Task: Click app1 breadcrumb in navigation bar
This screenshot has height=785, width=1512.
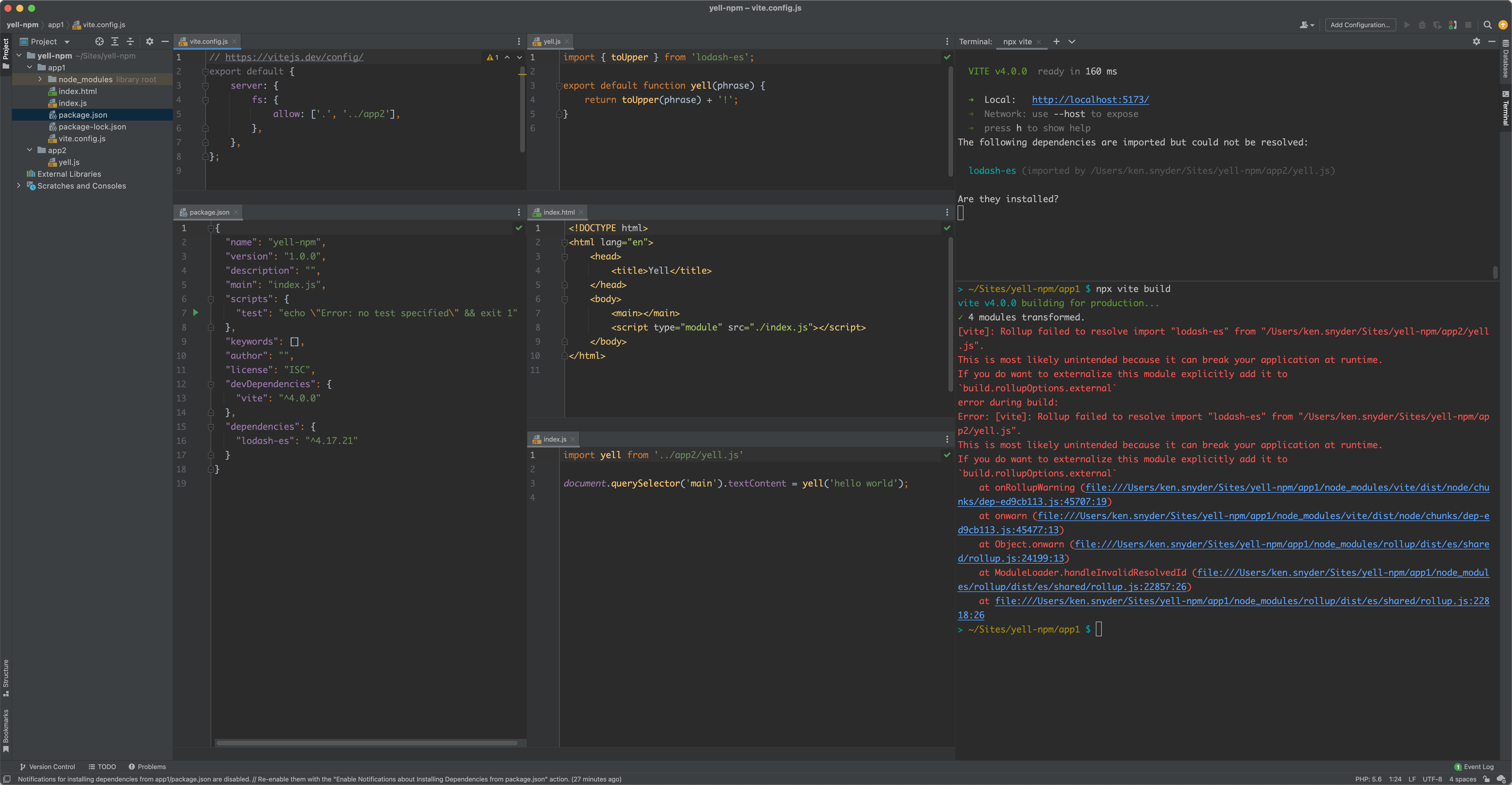Action: pyautogui.click(x=56, y=25)
